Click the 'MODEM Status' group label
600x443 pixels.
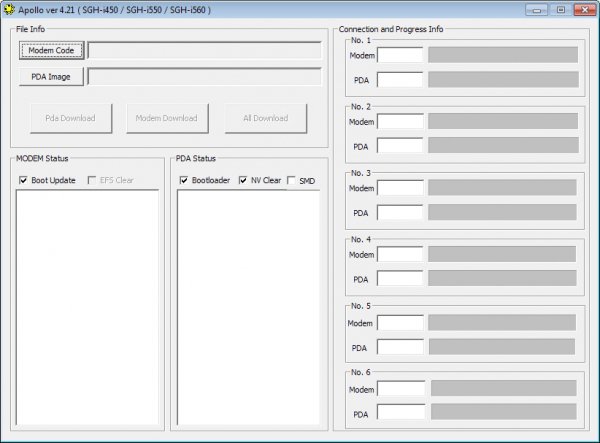tap(42, 158)
